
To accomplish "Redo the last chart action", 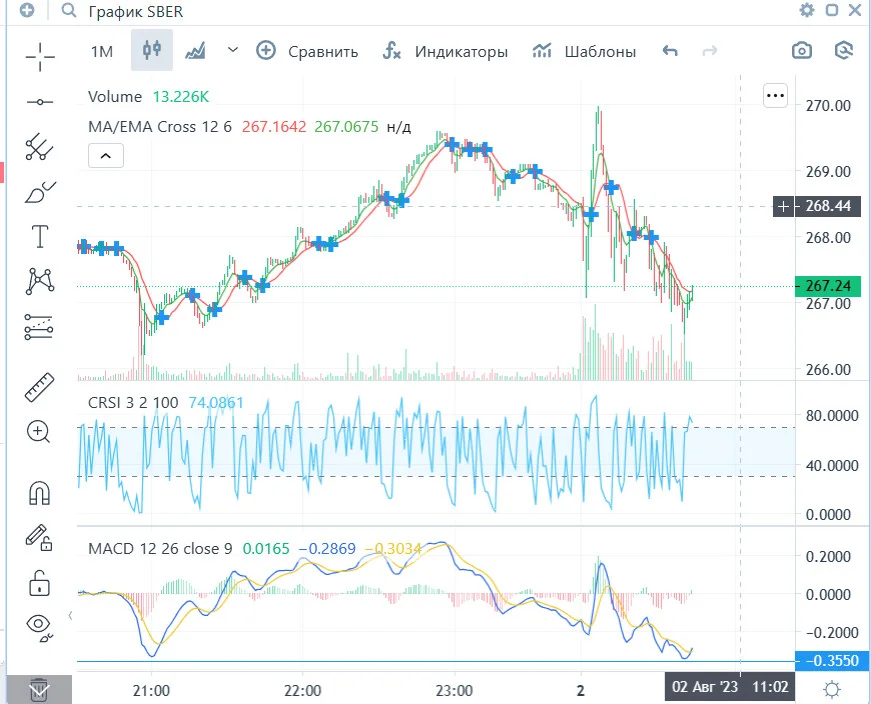I will pos(709,52).
